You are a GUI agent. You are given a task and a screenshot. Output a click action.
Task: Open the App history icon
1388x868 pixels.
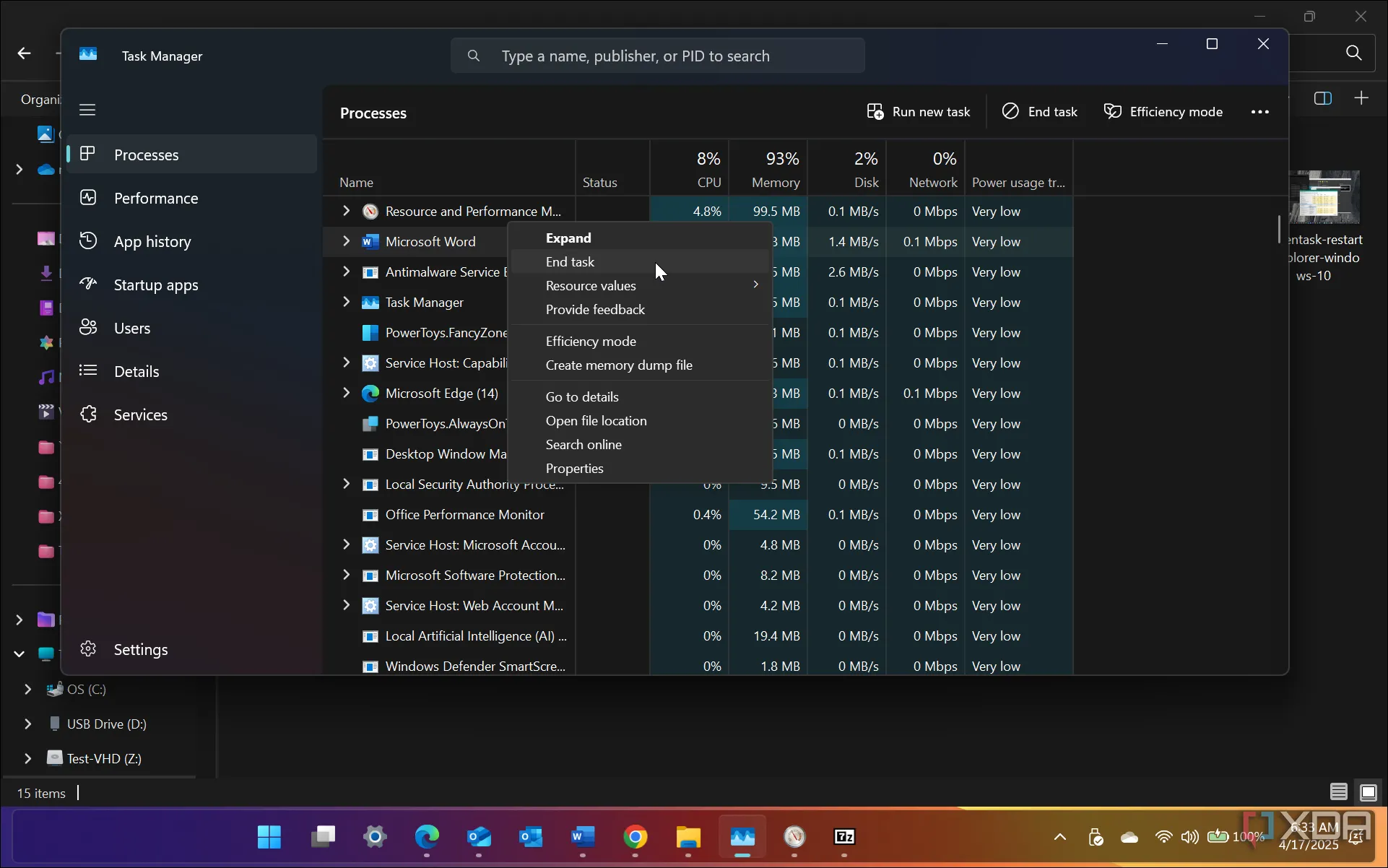pos(88,241)
